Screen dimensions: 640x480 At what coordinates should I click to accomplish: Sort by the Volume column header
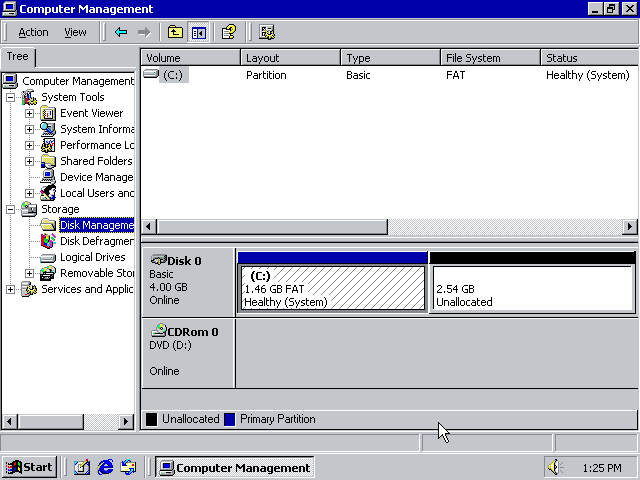(191, 58)
